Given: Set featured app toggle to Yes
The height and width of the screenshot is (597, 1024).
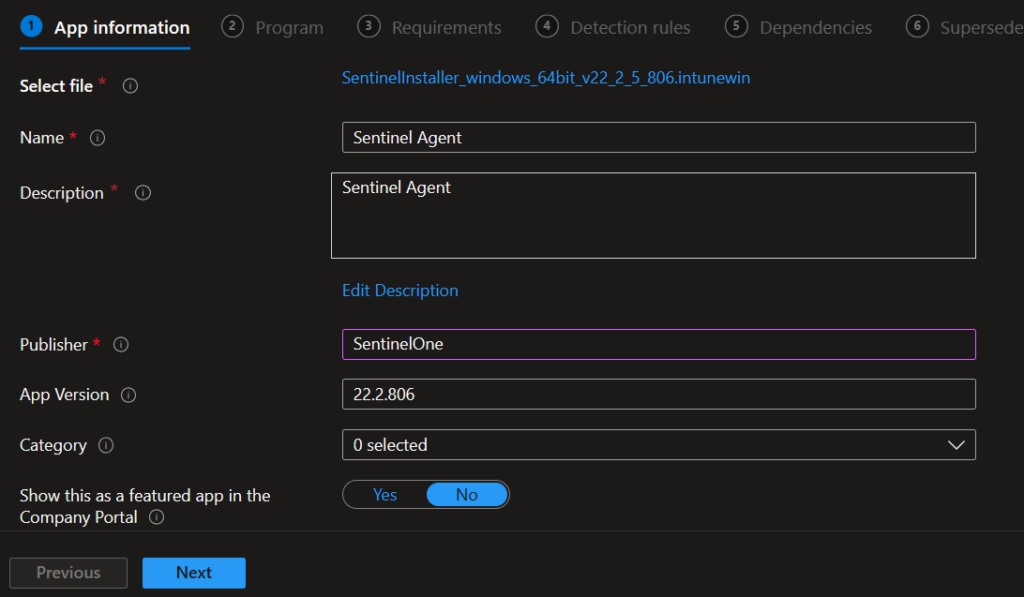Looking at the screenshot, I should pyautogui.click(x=385, y=495).
